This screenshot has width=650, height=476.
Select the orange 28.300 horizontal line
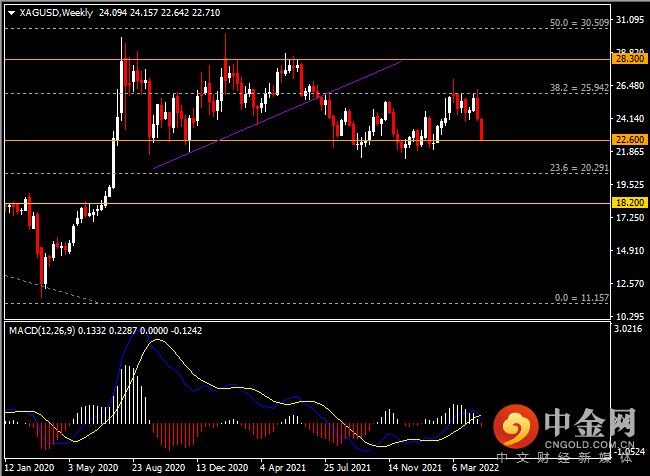[x=308, y=60]
